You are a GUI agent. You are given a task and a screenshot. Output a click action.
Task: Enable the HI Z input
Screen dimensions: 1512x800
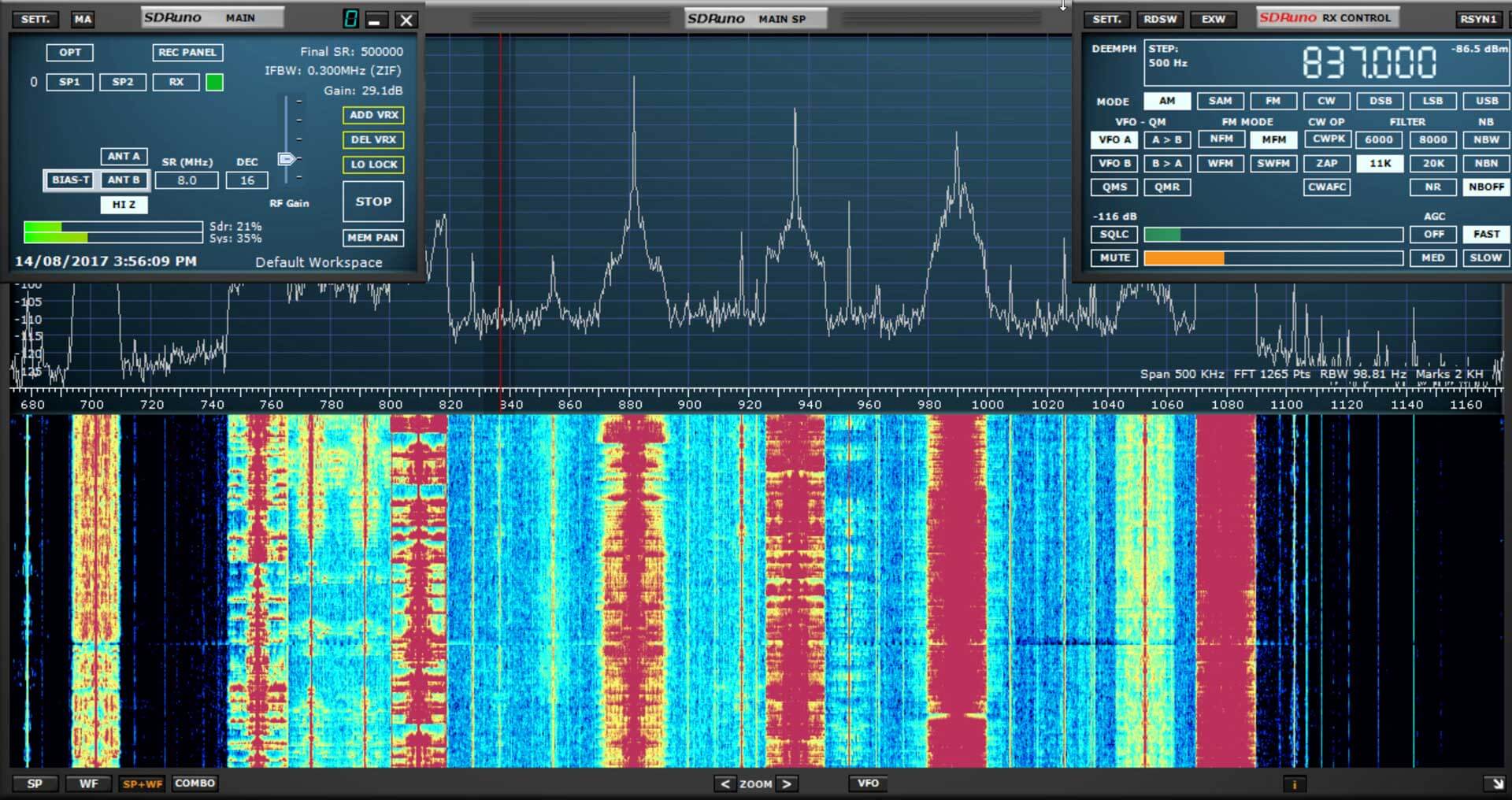pyautogui.click(x=124, y=205)
